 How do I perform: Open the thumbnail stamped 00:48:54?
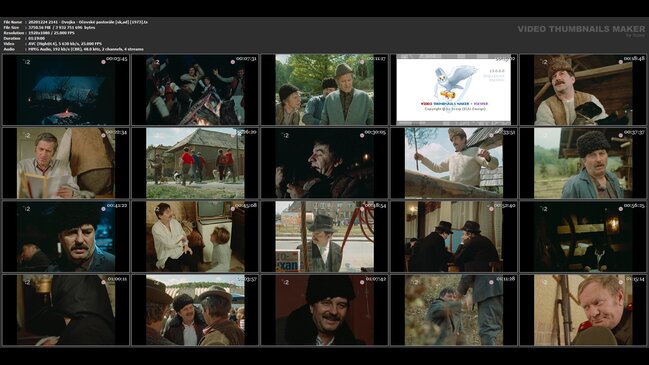pyautogui.click(x=324, y=236)
